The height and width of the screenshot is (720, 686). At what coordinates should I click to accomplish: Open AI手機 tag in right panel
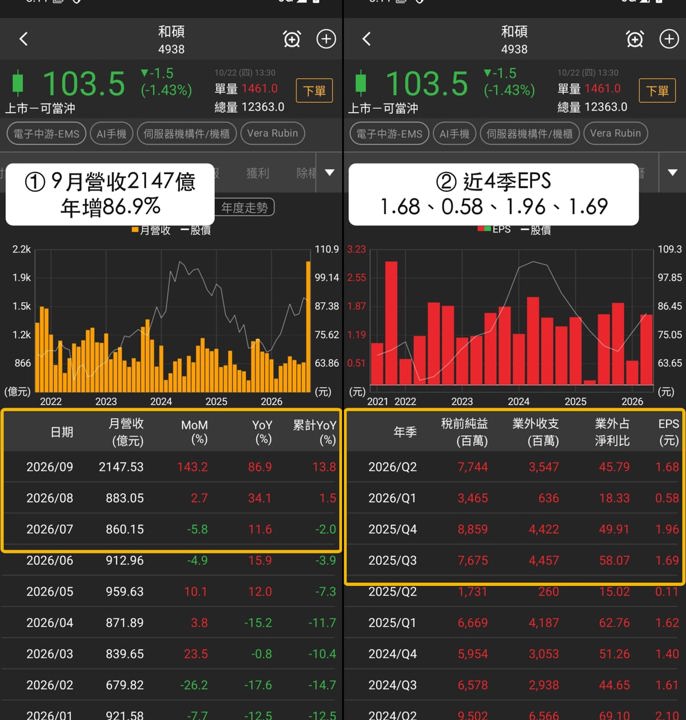click(455, 134)
